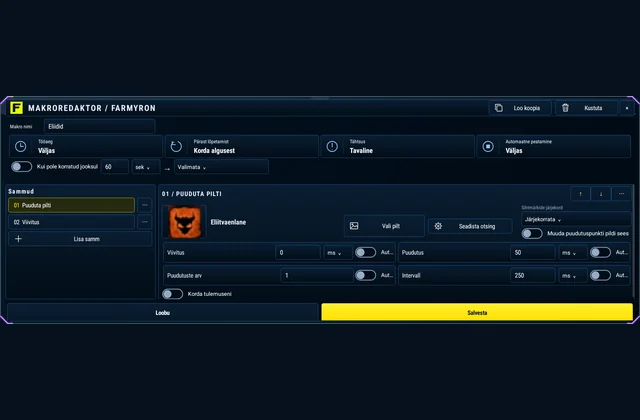Enable Muuda puudutuspunkti pildi sees
The width and height of the screenshot is (640, 420).
532,233
